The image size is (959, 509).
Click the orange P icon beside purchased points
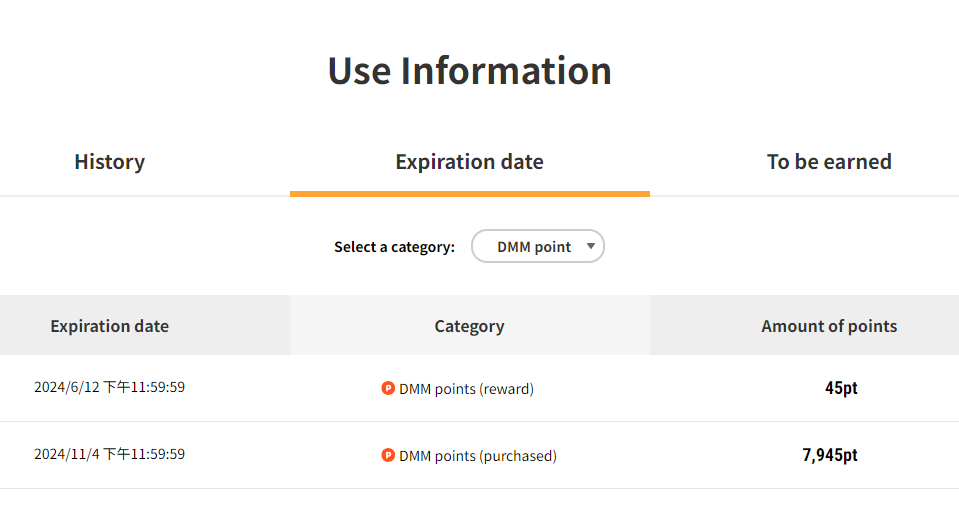pos(388,455)
